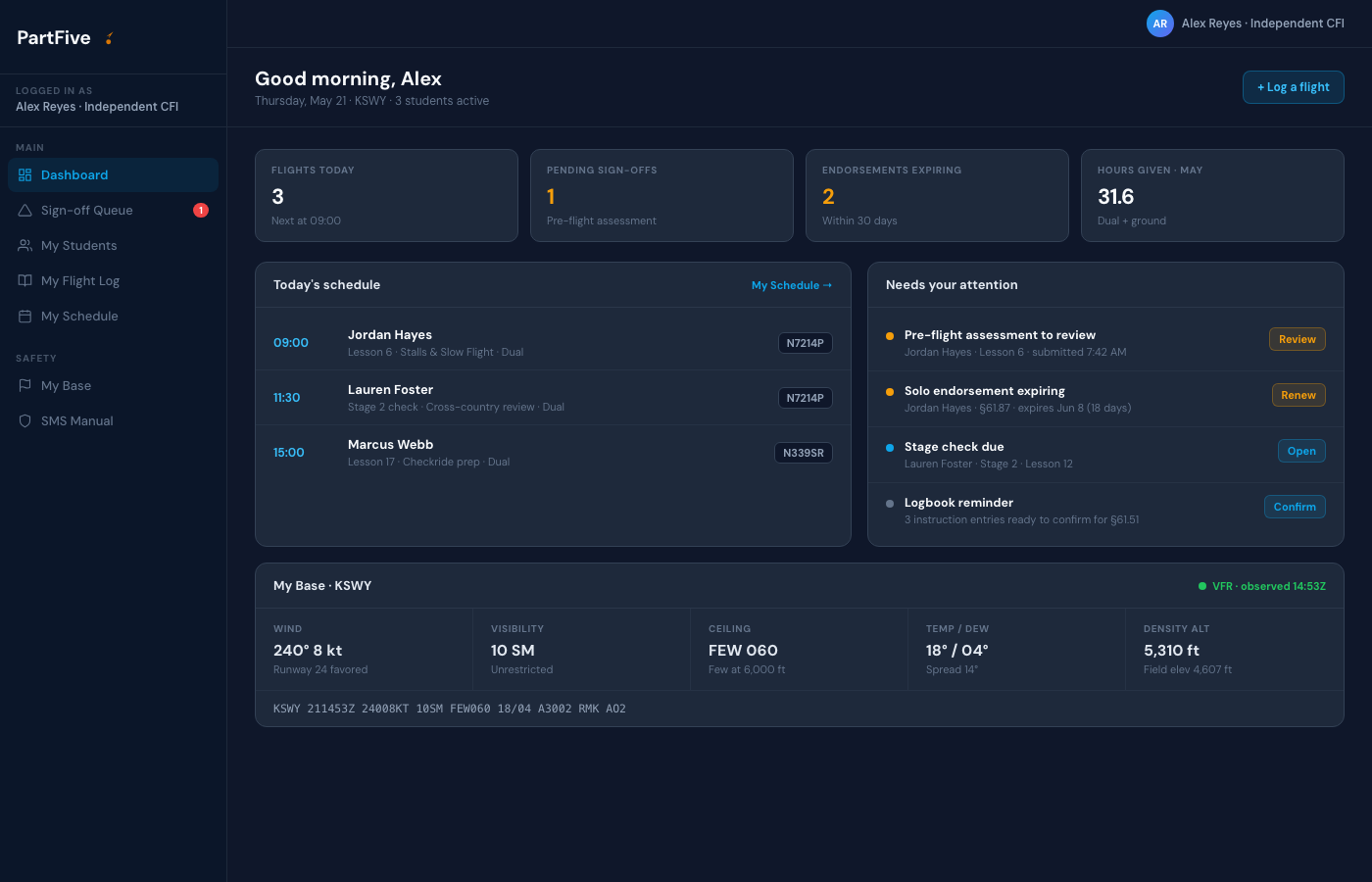
Task: Click the My Students people icon
Action: 25,246
